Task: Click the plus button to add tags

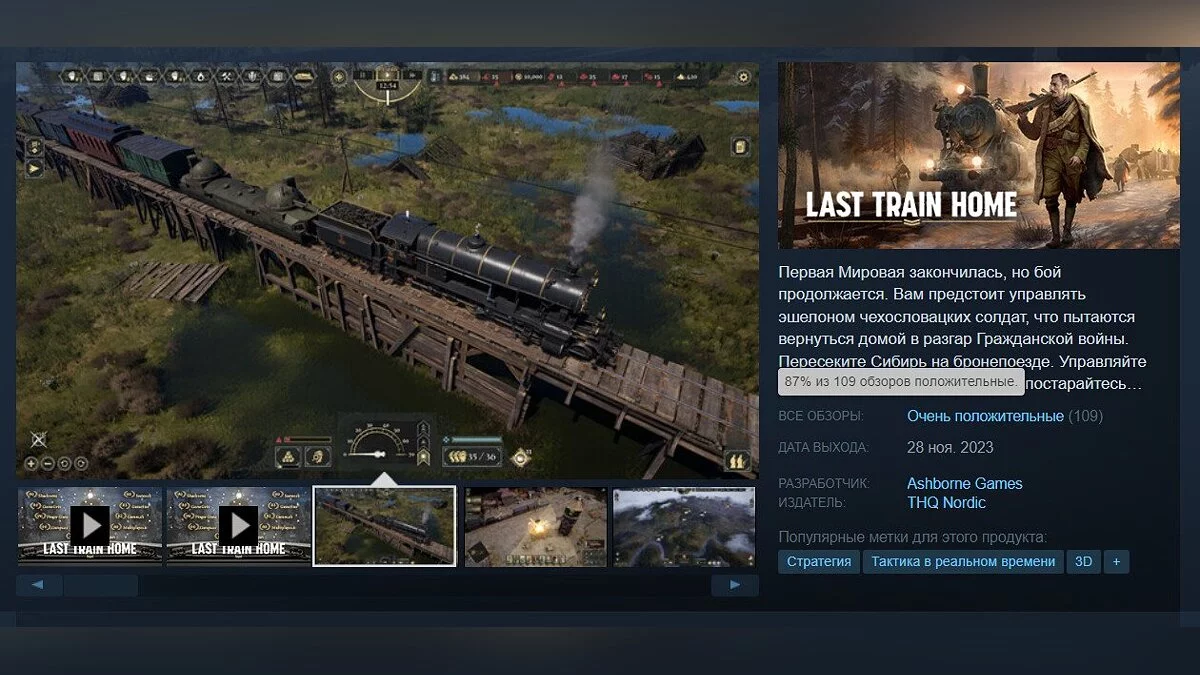Action: [1116, 562]
